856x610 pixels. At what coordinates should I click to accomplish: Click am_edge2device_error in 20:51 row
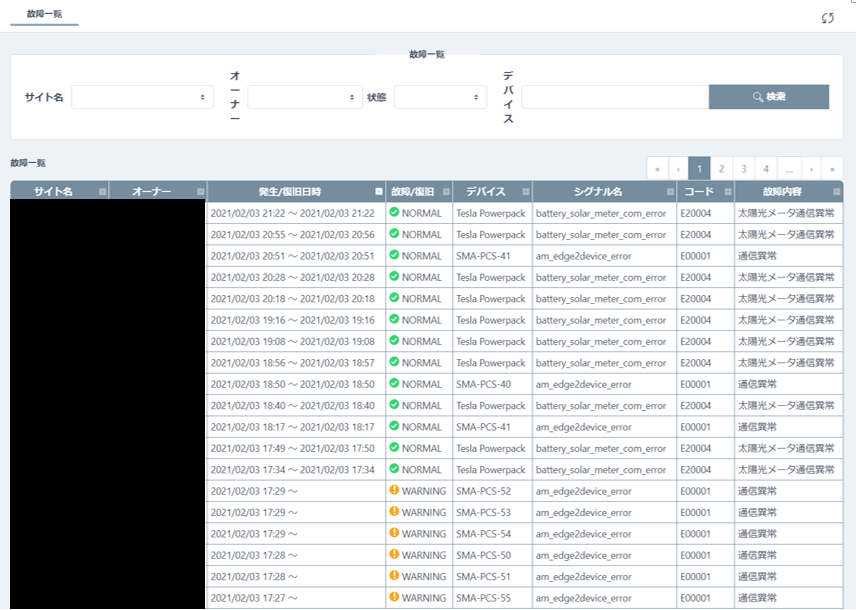point(583,256)
